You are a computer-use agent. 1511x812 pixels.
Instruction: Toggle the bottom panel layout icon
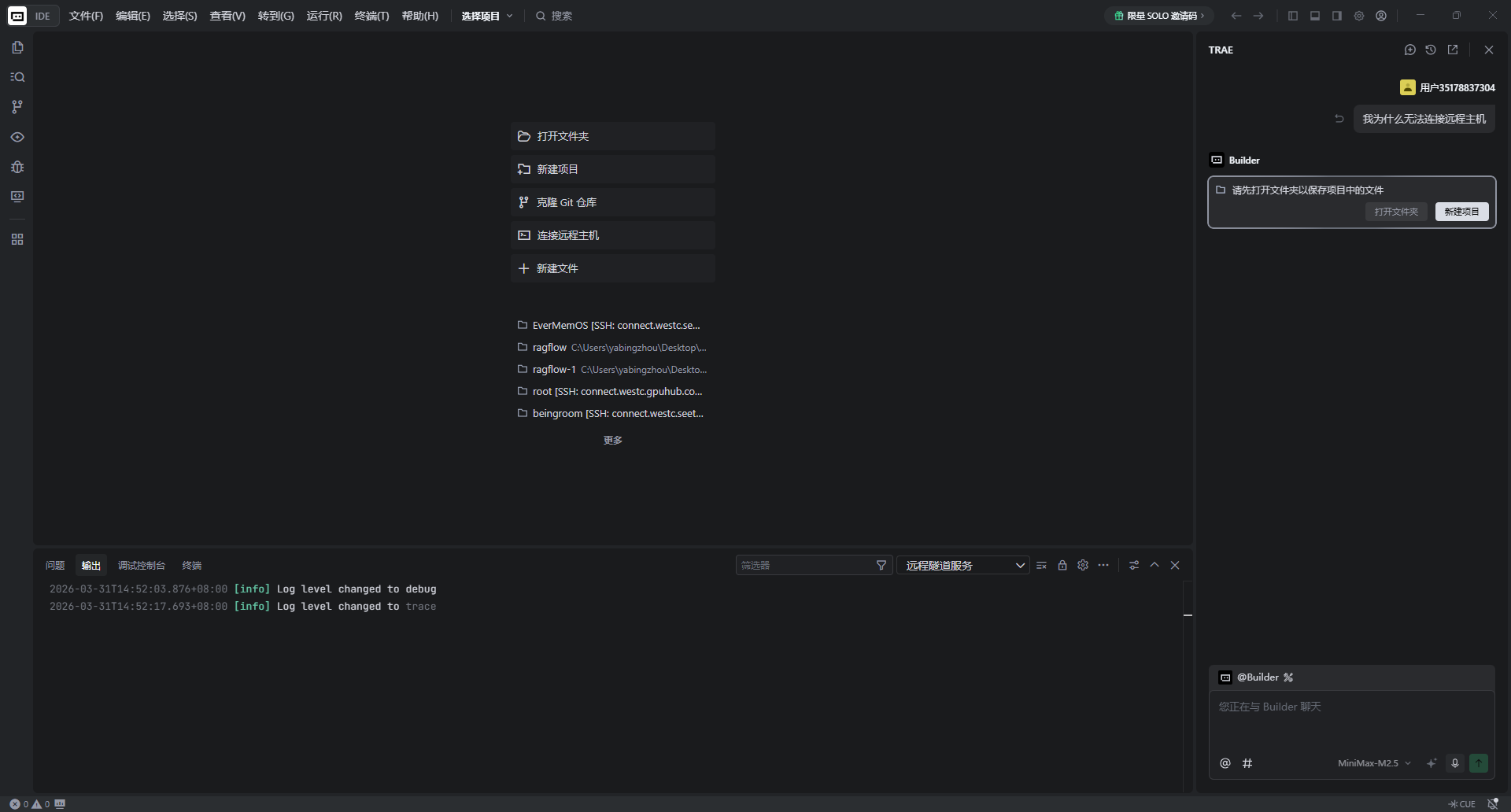[x=1315, y=16]
